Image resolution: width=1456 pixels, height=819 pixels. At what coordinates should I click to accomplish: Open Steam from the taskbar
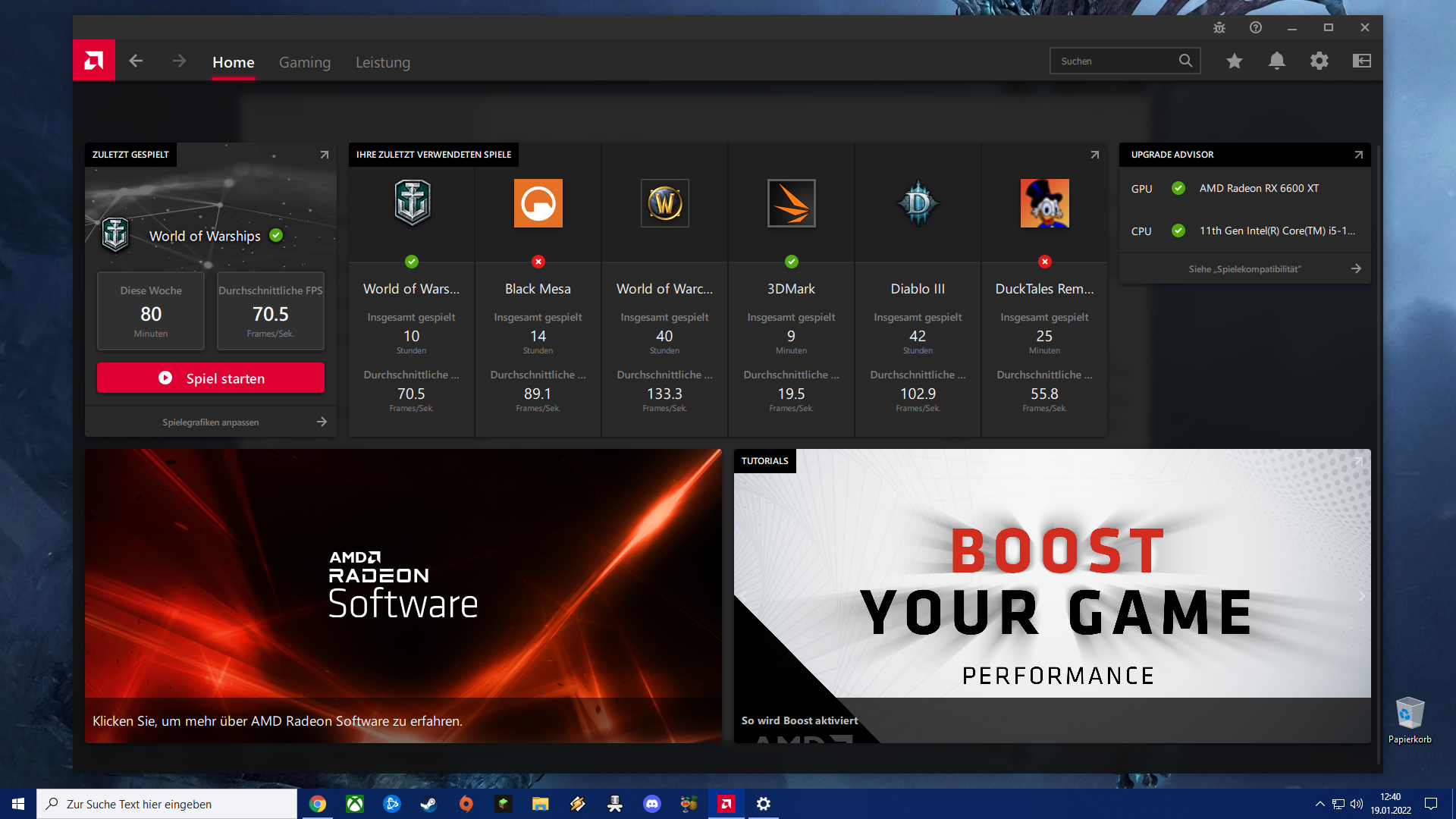pos(428,804)
